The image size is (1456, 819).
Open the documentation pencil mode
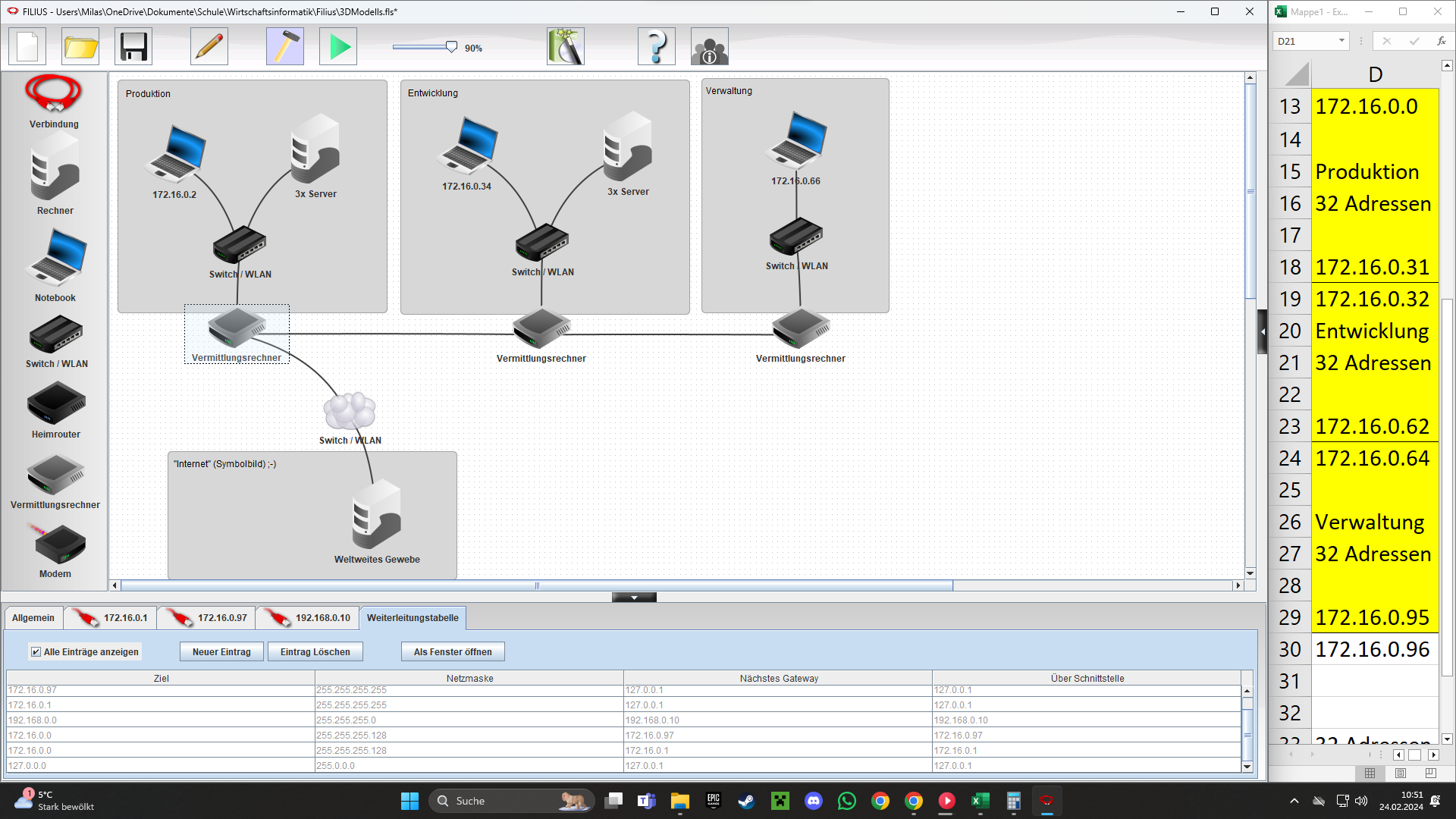[x=209, y=47]
